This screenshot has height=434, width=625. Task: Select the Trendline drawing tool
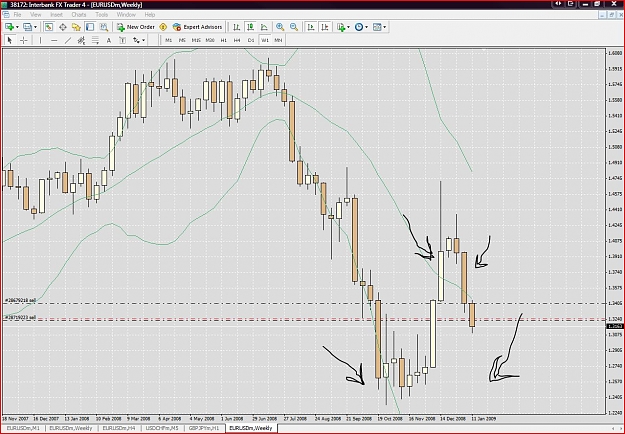pyautogui.click(x=68, y=40)
